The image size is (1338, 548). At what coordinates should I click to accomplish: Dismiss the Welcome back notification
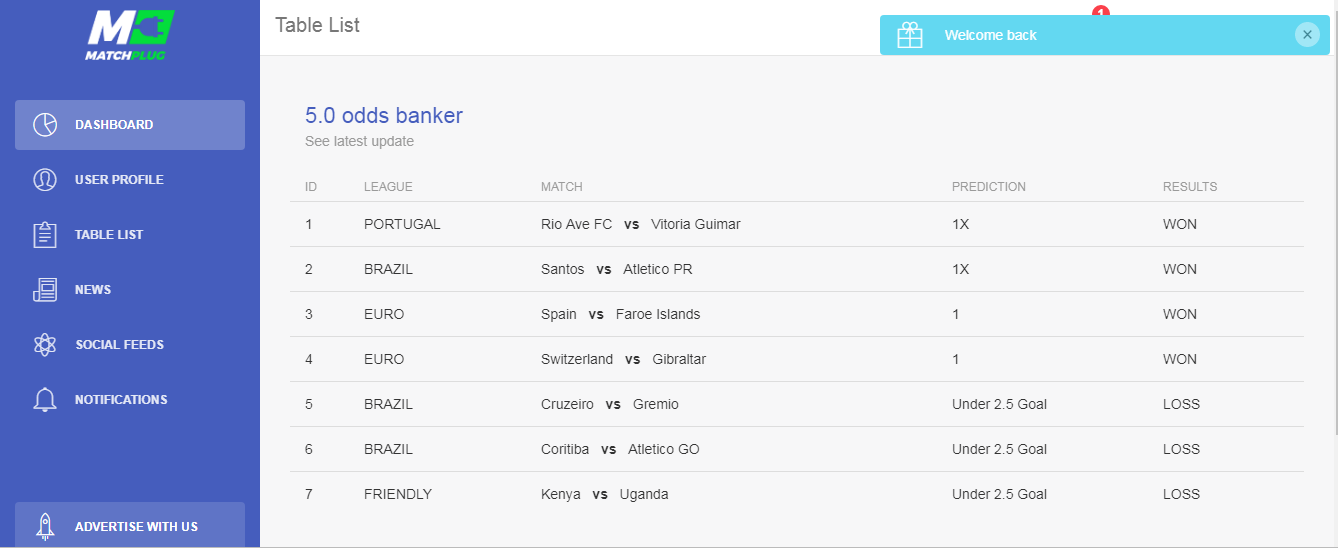pos(1307,34)
